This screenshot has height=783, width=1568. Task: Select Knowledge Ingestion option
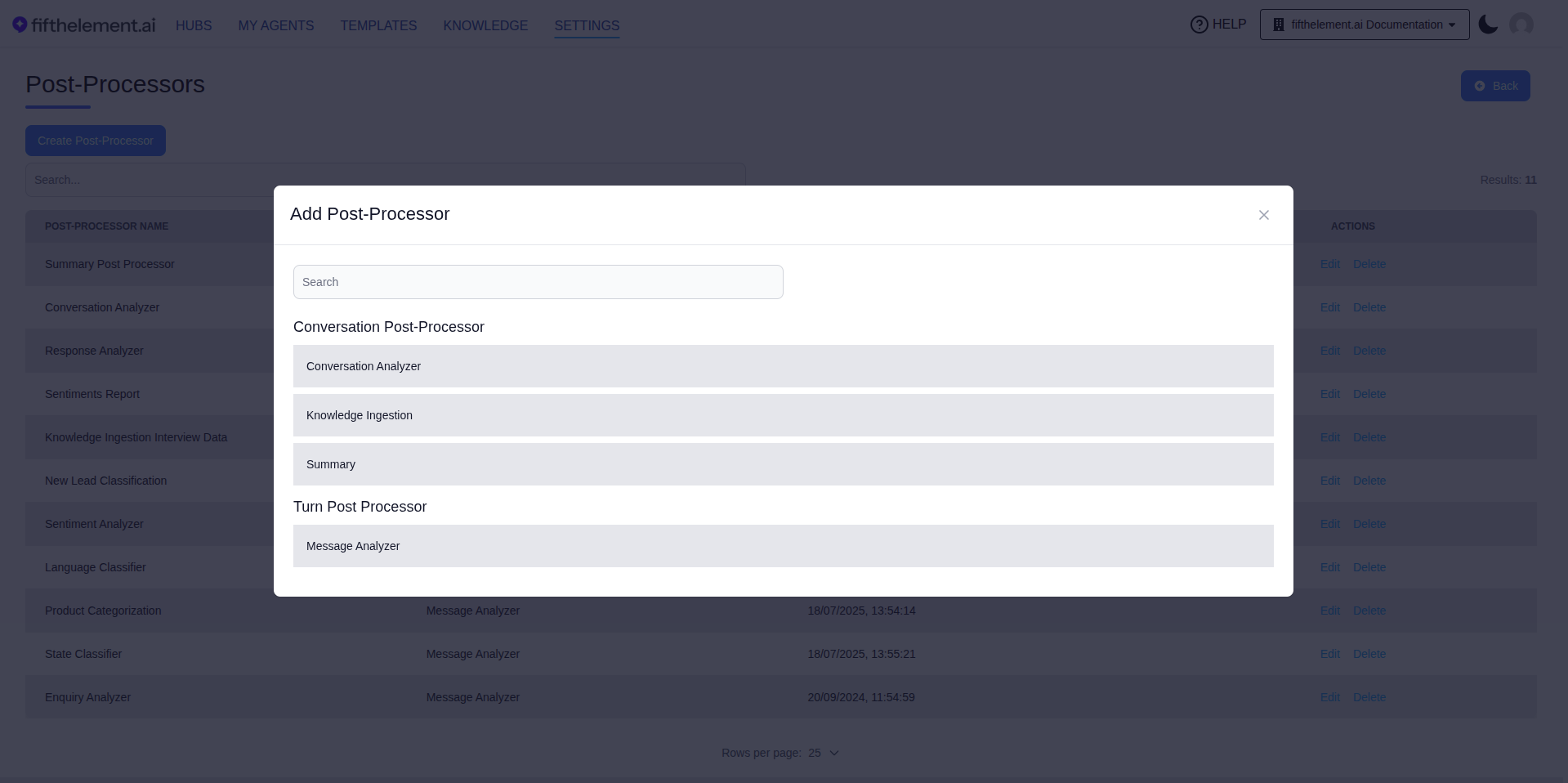783,415
